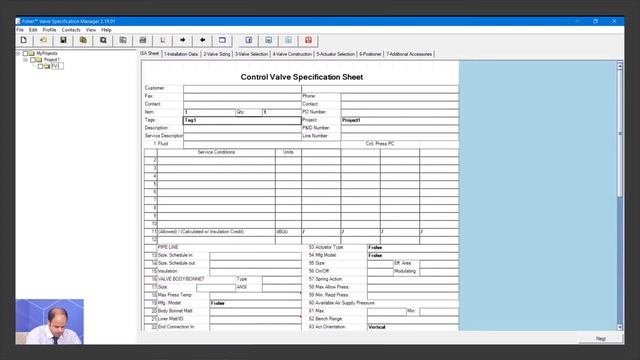Viewport: 640px width, 360px height.
Task: Collapse the Project1 tree node
Action: (x=25, y=60)
